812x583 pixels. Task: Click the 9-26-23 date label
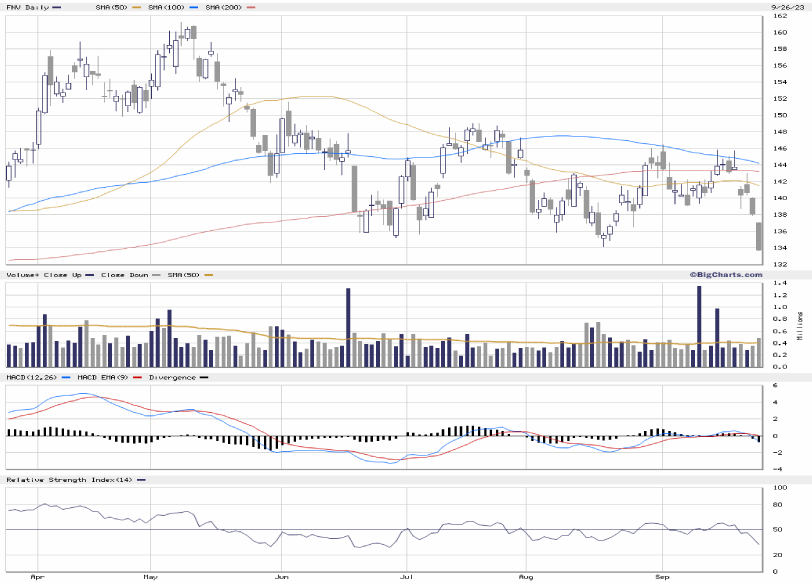tap(787, 7)
